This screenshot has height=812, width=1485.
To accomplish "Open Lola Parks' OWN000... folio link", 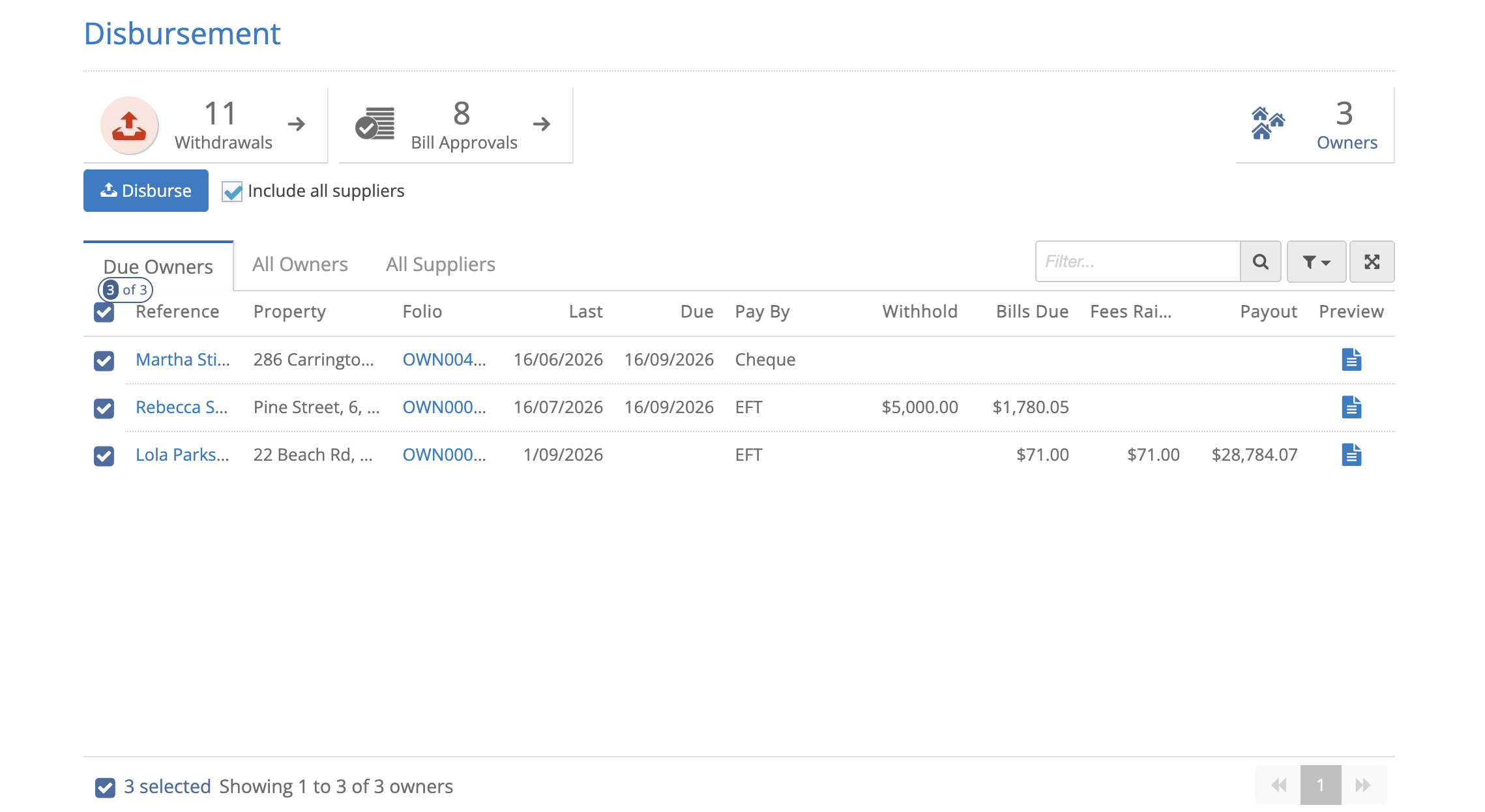I will click(444, 455).
